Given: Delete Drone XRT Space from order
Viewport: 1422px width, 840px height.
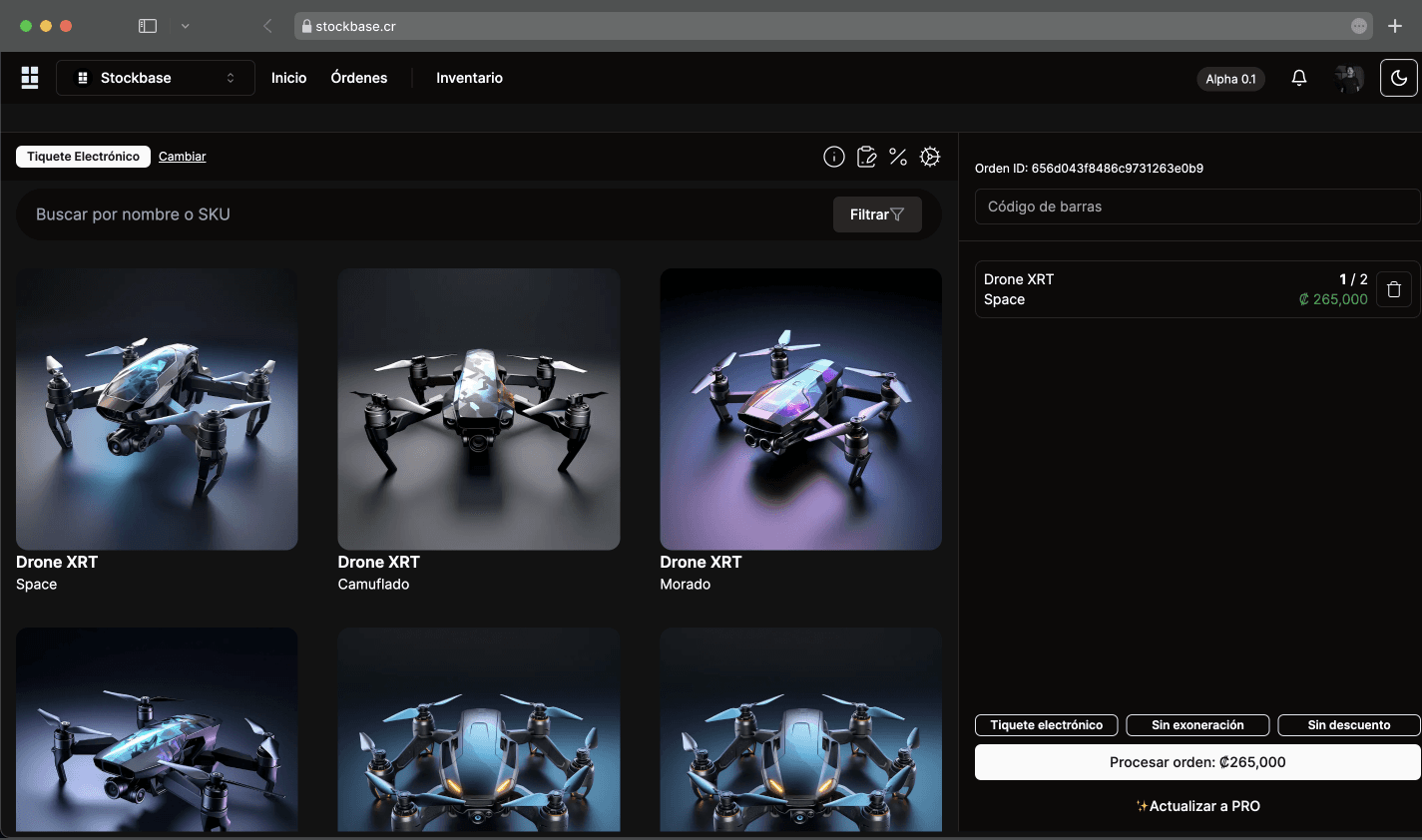Looking at the screenshot, I should point(1394,289).
